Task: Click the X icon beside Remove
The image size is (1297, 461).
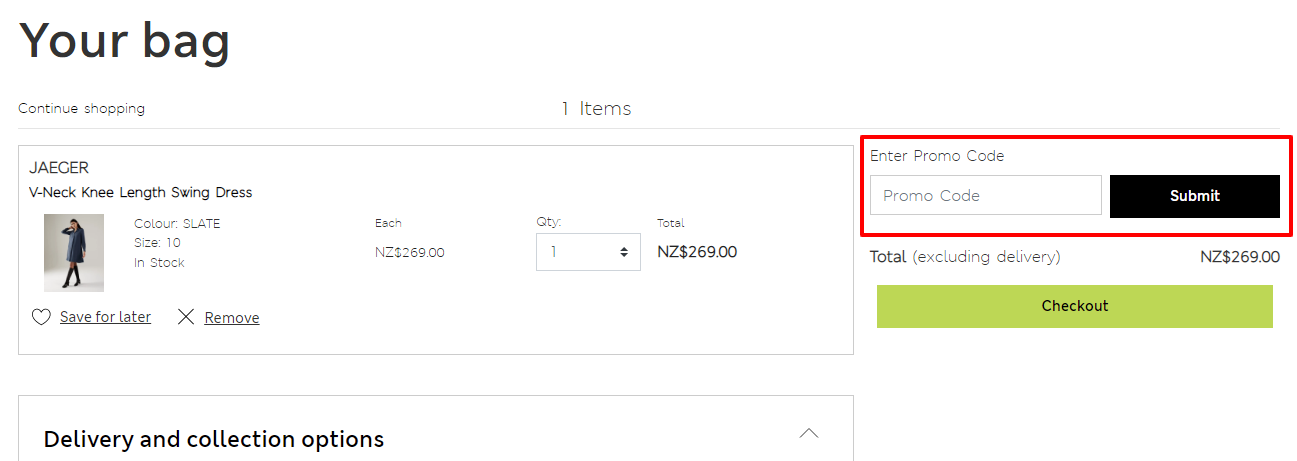Action: click(x=186, y=317)
